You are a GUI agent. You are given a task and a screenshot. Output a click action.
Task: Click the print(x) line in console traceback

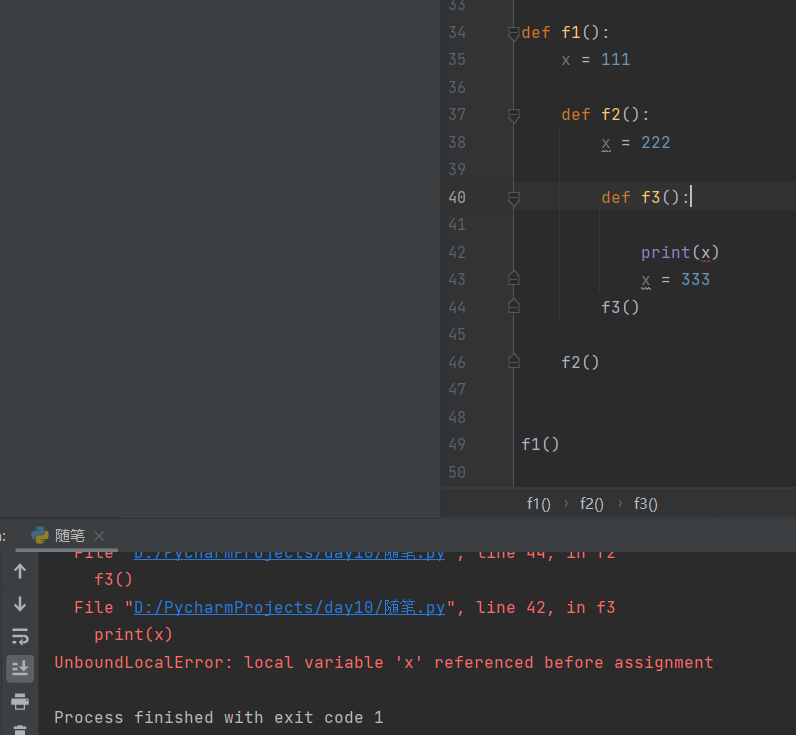pyautogui.click(x=134, y=634)
